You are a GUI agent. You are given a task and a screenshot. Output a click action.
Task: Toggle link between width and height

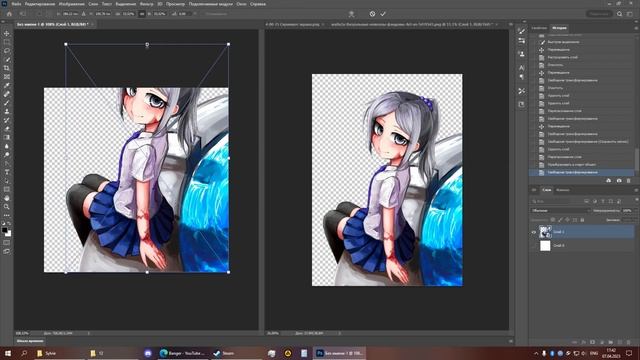point(142,14)
